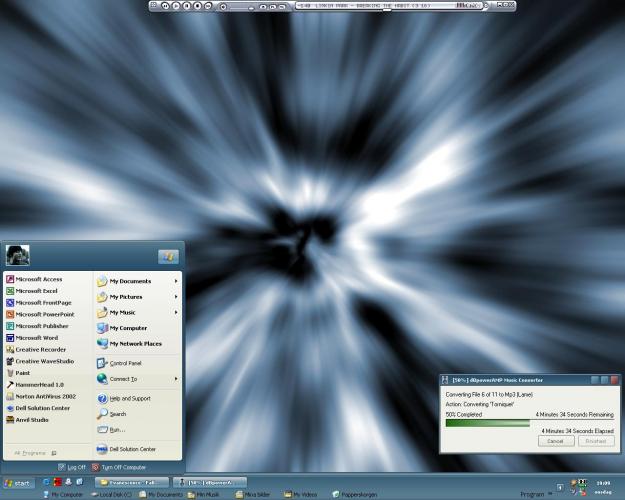The width and height of the screenshot is (625, 500).
Task: Click the Help and Support icon
Action: (102, 398)
